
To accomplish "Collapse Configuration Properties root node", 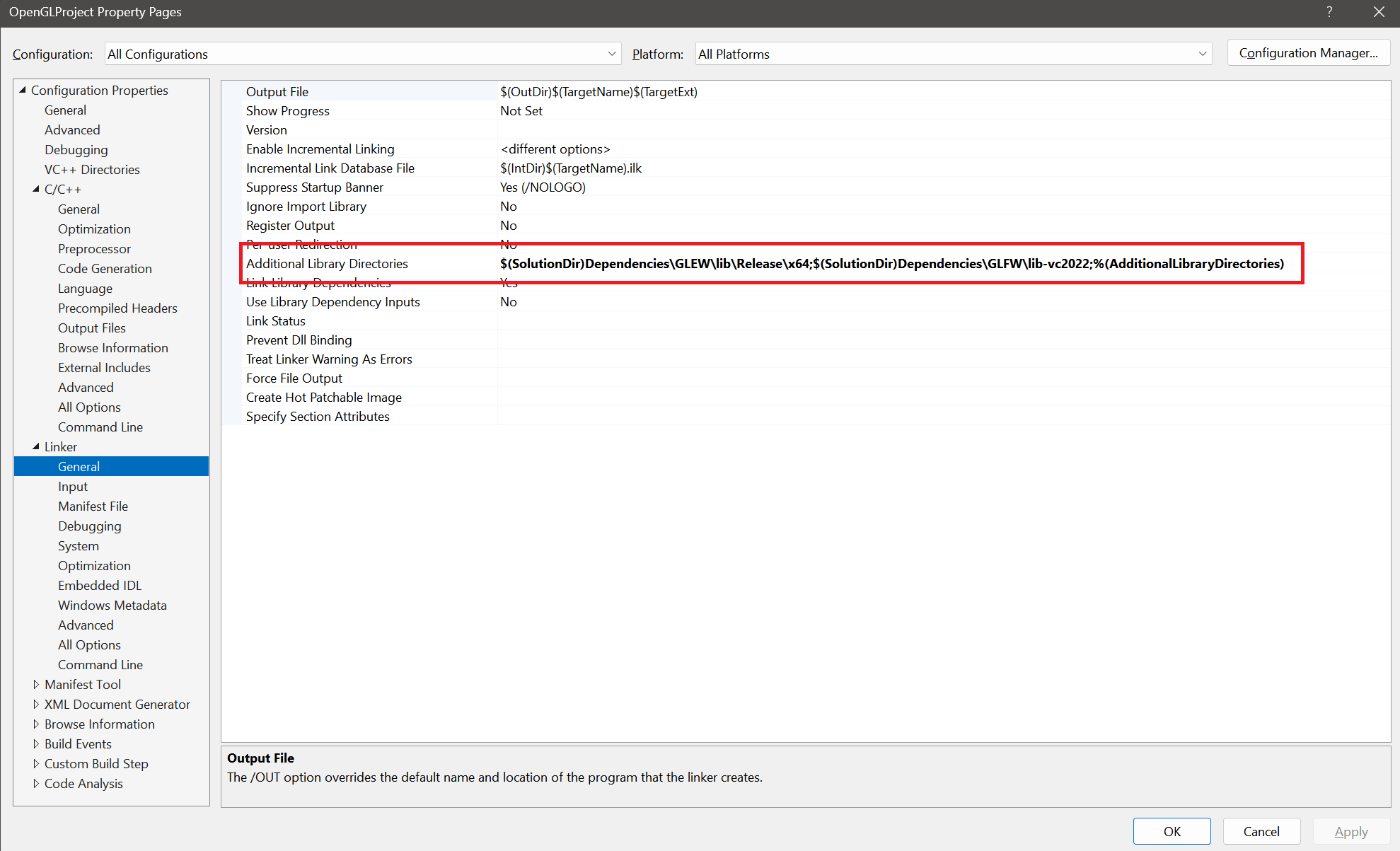I will (23, 90).
